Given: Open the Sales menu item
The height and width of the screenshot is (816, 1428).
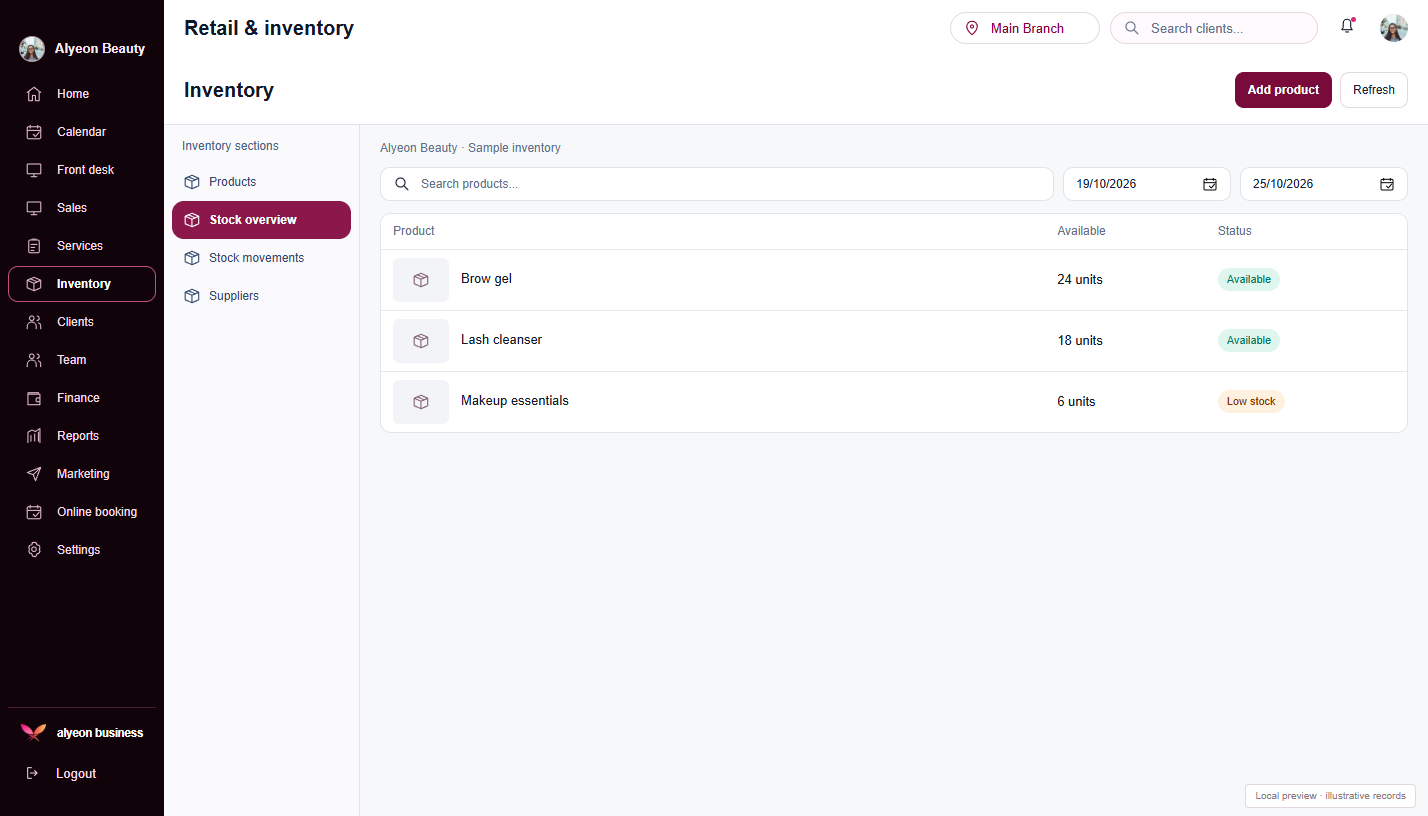Looking at the screenshot, I should [82, 208].
